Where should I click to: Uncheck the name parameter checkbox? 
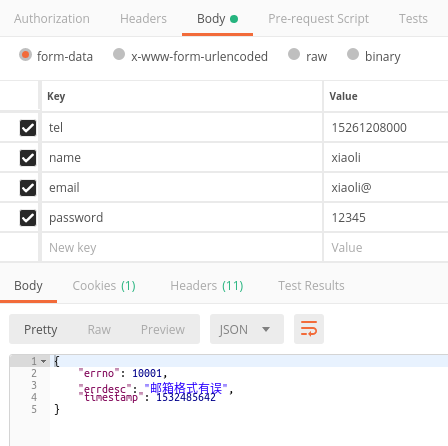(28, 158)
